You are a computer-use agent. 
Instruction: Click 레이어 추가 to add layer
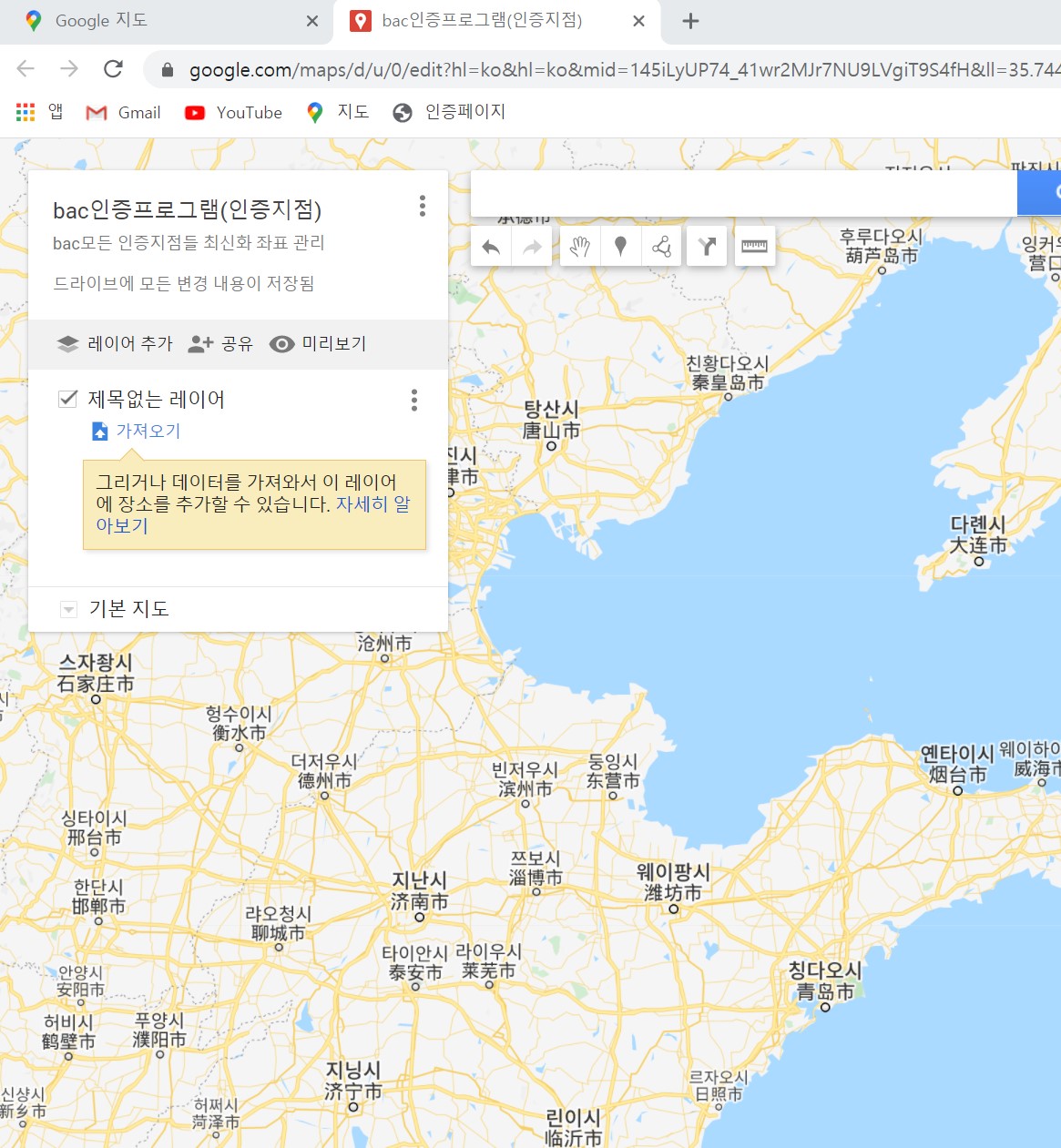point(116,344)
